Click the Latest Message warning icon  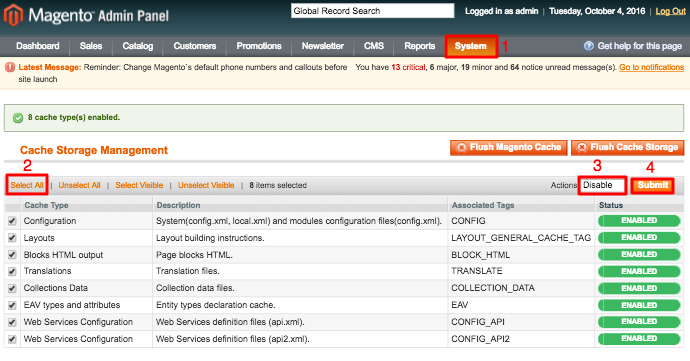coord(10,67)
